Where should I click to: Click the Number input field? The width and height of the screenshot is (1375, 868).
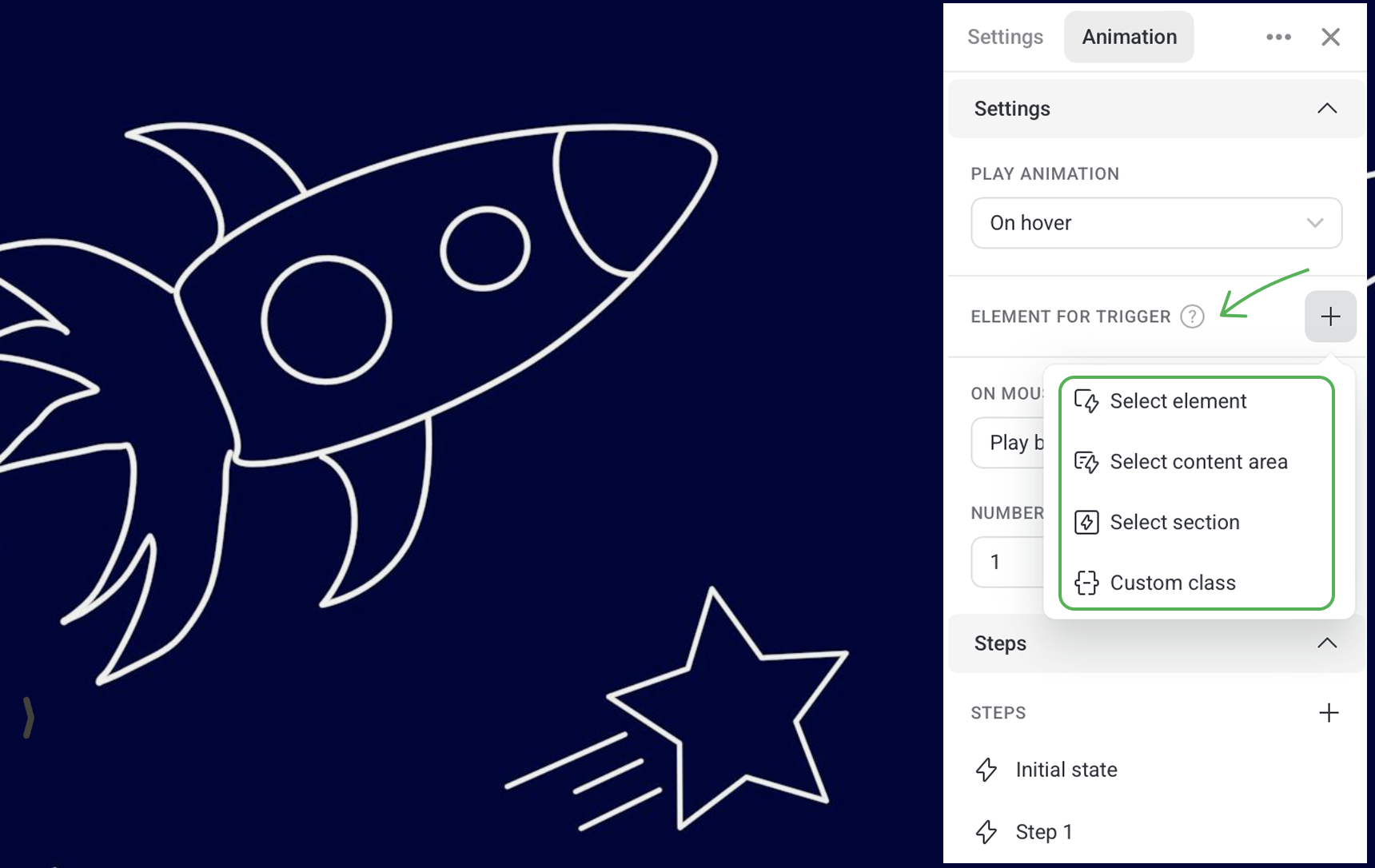[x=1009, y=562]
